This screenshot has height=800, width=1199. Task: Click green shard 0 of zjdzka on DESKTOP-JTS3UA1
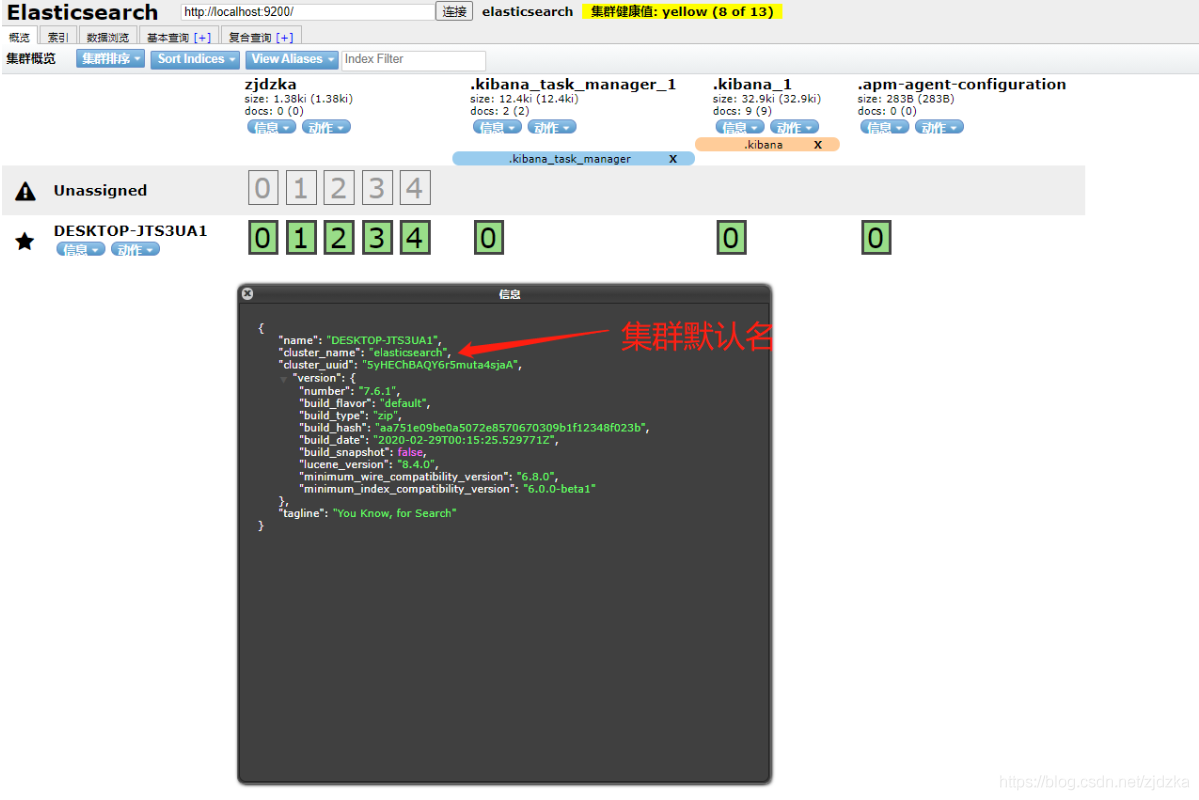(x=262, y=238)
